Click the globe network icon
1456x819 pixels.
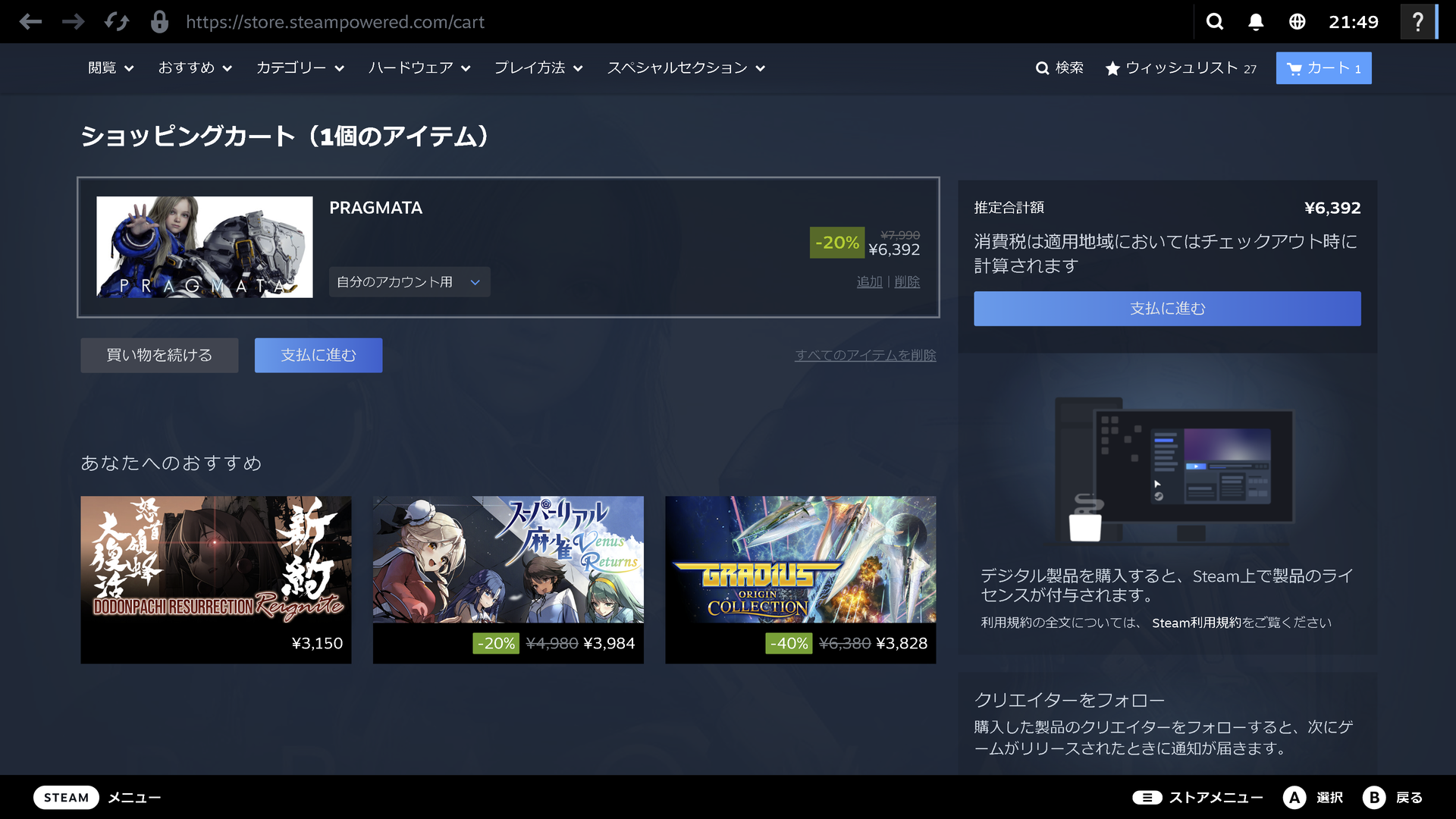click(x=1298, y=22)
